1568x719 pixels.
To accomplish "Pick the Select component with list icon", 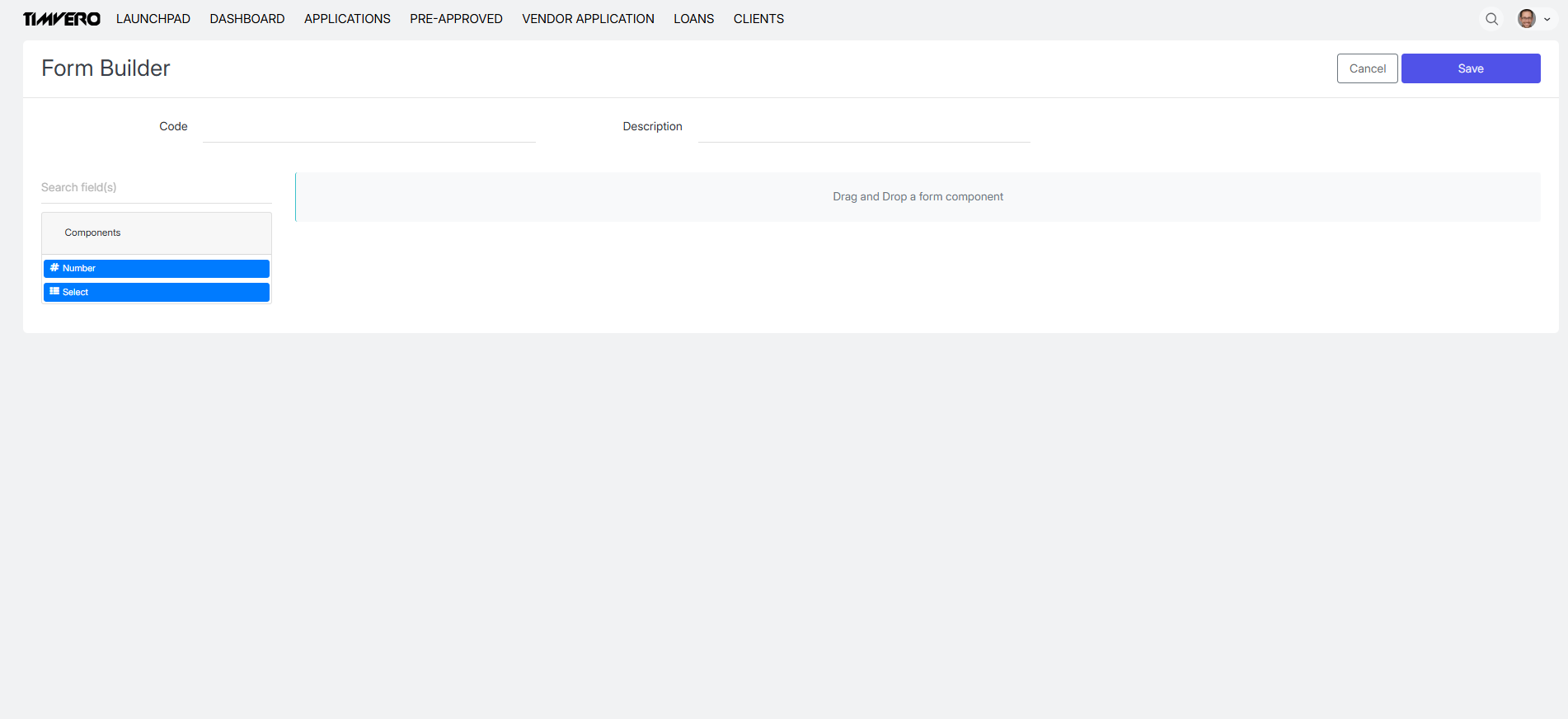I will coord(156,293).
